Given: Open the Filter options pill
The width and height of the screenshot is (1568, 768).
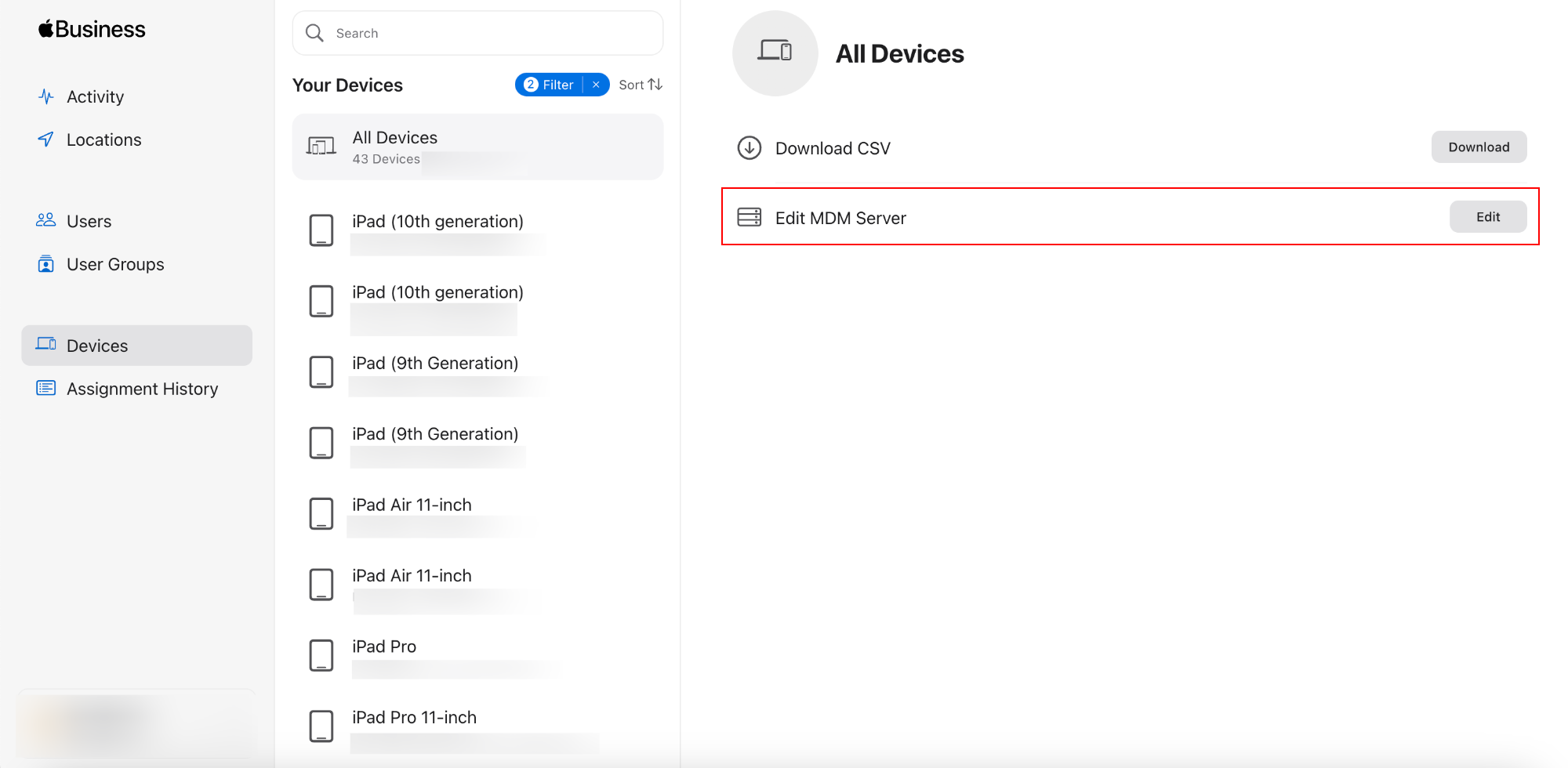Looking at the screenshot, I should coord(550,85).
